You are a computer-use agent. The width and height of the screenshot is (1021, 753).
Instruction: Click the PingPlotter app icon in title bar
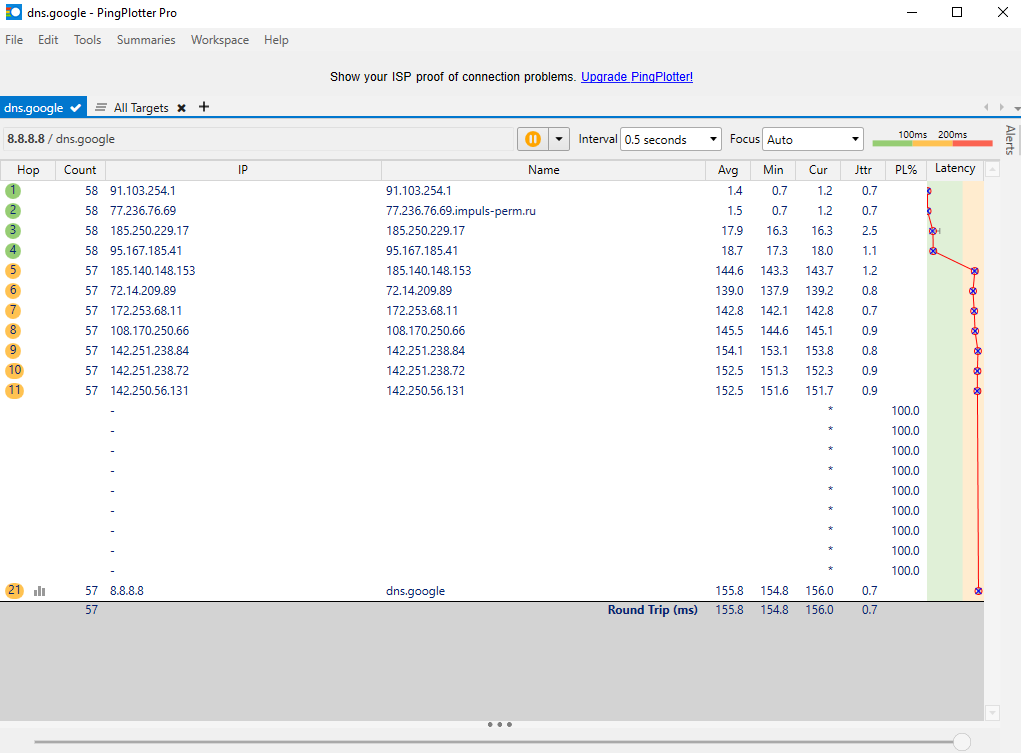coord(13,12)
